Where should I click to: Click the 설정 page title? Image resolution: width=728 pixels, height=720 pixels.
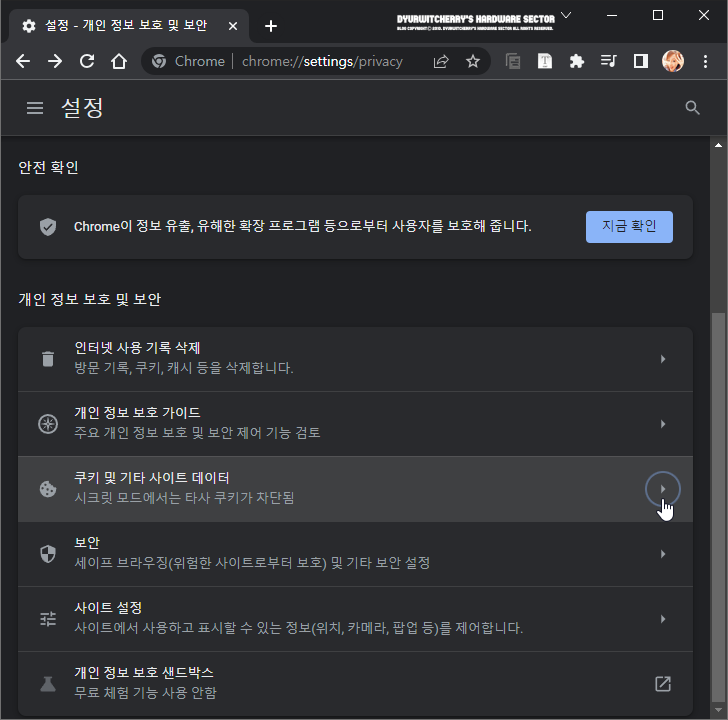tap(82, 108)
